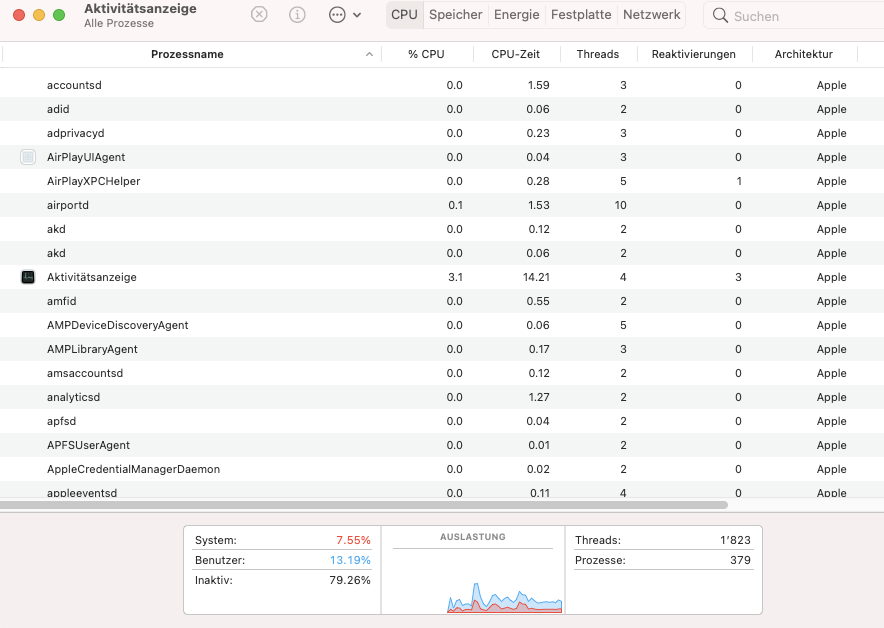884x628 pixels.
Task: Select the AirPlayXPCHelper process row
Action: click(x=442, y=181)
